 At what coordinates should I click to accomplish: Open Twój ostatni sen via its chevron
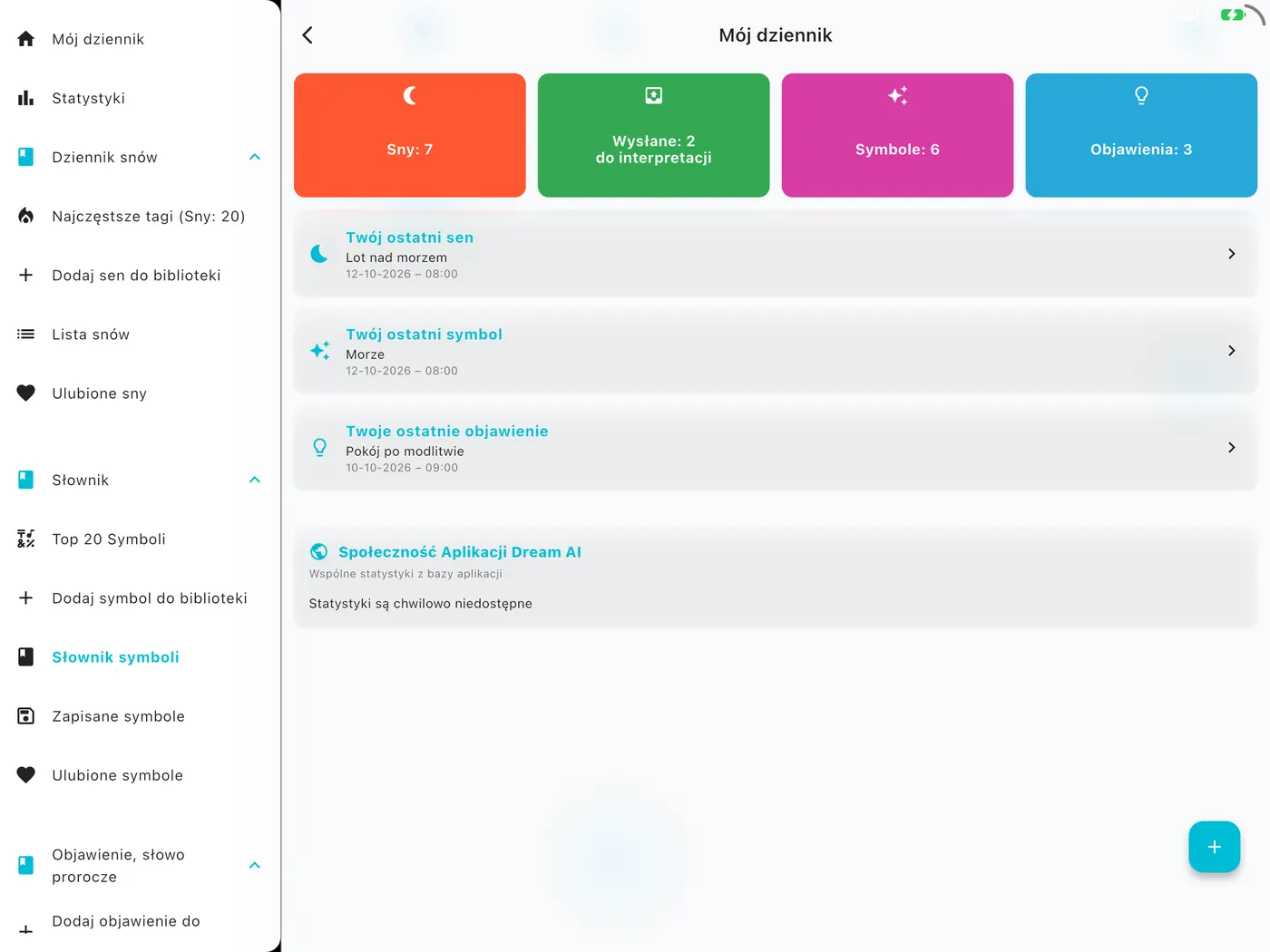pos(1231,254)
